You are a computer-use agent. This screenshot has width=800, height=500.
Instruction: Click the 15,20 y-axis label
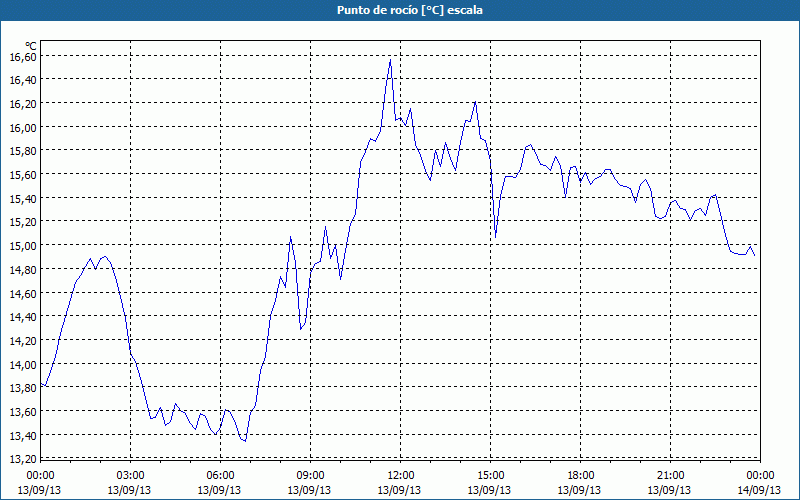click(23, 222)
